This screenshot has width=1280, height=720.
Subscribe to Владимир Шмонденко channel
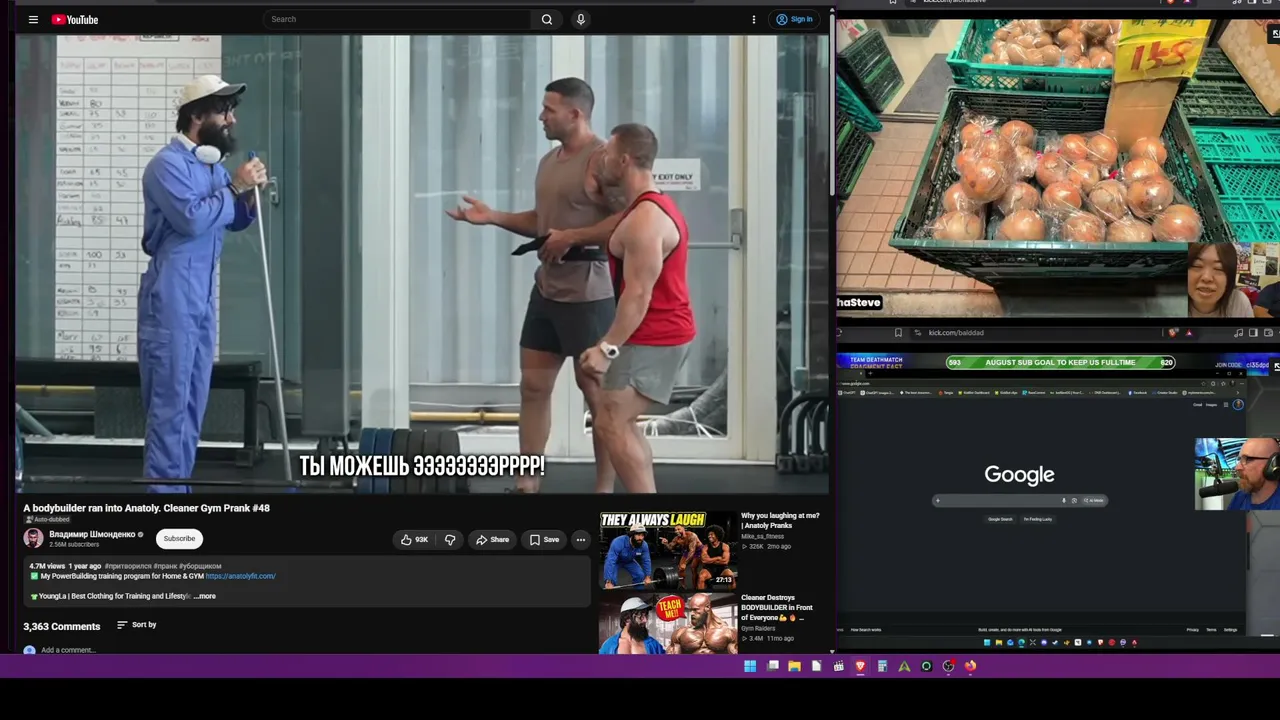(180, 539)
